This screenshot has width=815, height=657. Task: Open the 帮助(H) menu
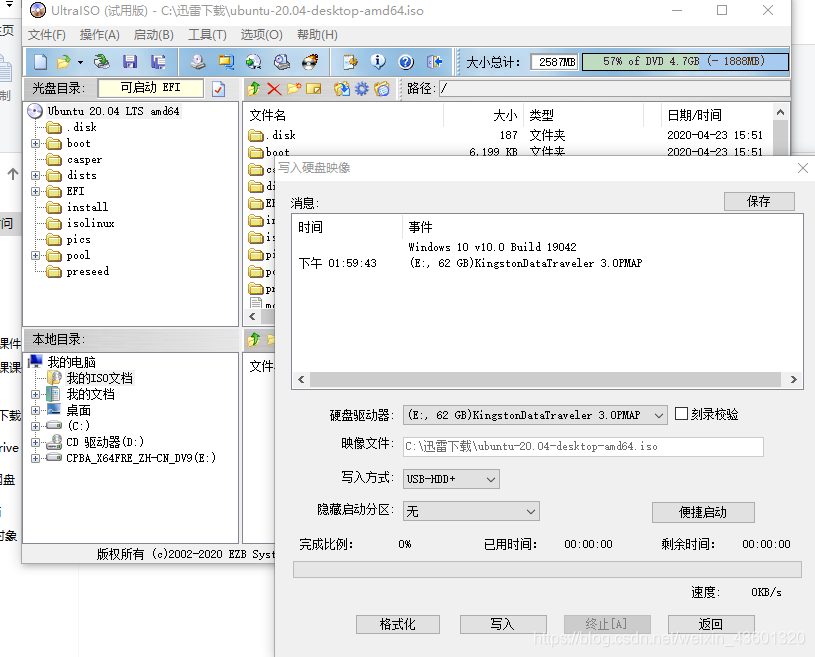pos(317,35)
